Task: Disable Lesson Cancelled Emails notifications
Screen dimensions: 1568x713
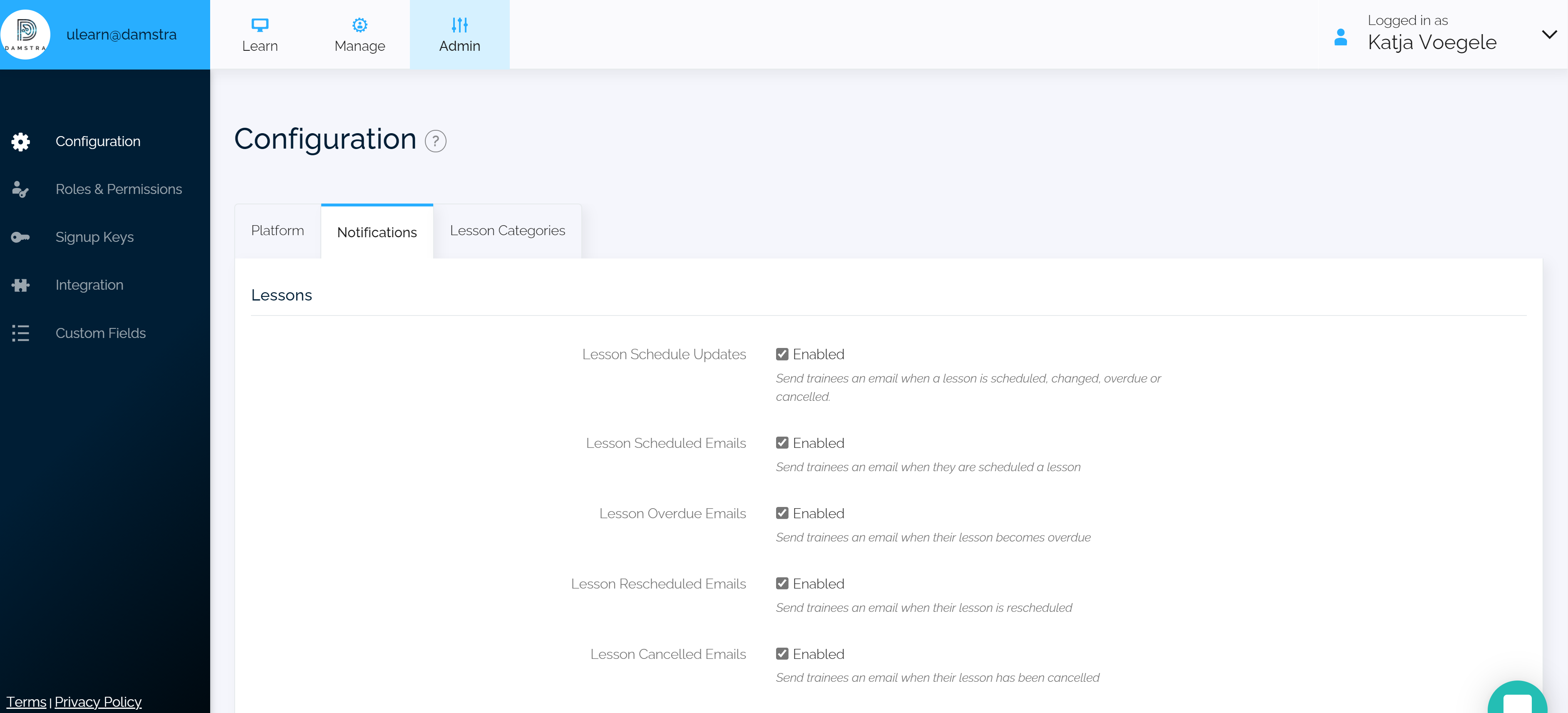Action: click(x=782, y=654)
